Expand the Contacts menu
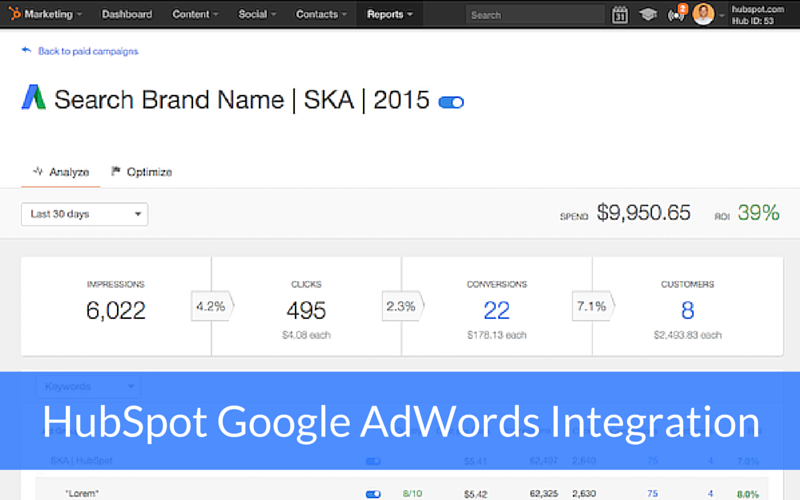The height and width of the screenshot is (500, 800). click(x=321, y=14)
